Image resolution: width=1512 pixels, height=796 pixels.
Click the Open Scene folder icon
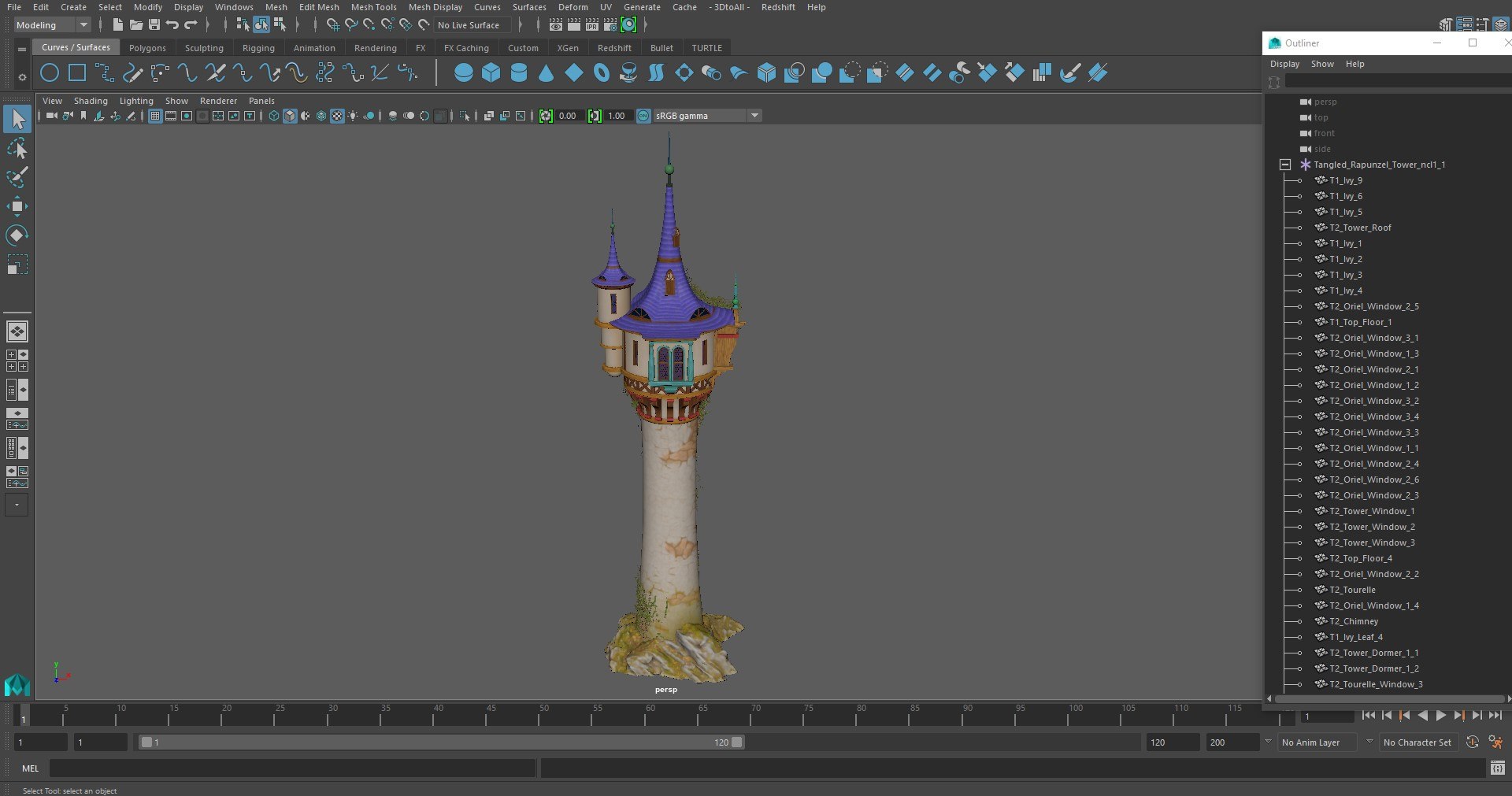136,25
